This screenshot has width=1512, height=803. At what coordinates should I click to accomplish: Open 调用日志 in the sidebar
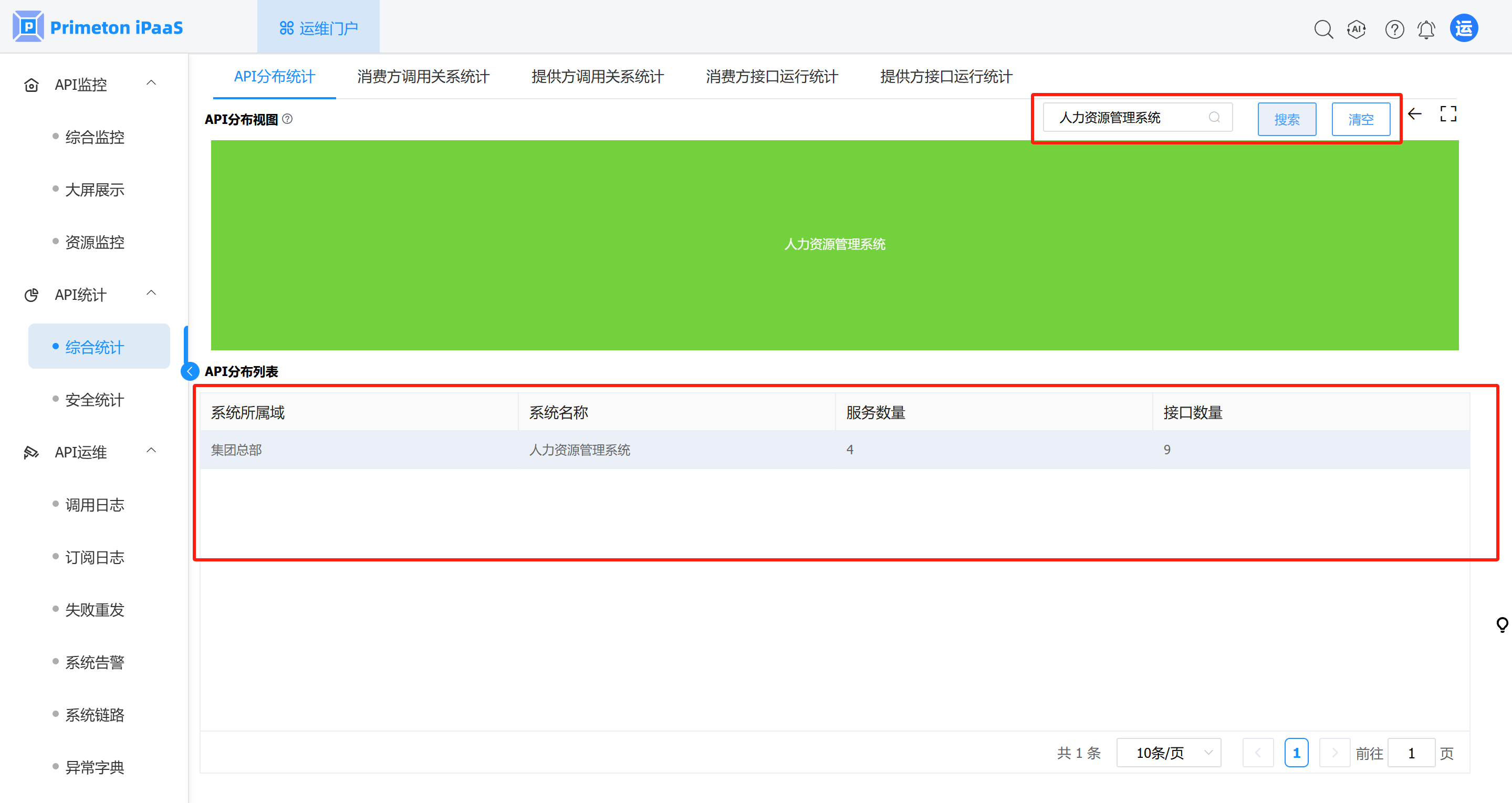pyautogui.click(x=95, y=505)
